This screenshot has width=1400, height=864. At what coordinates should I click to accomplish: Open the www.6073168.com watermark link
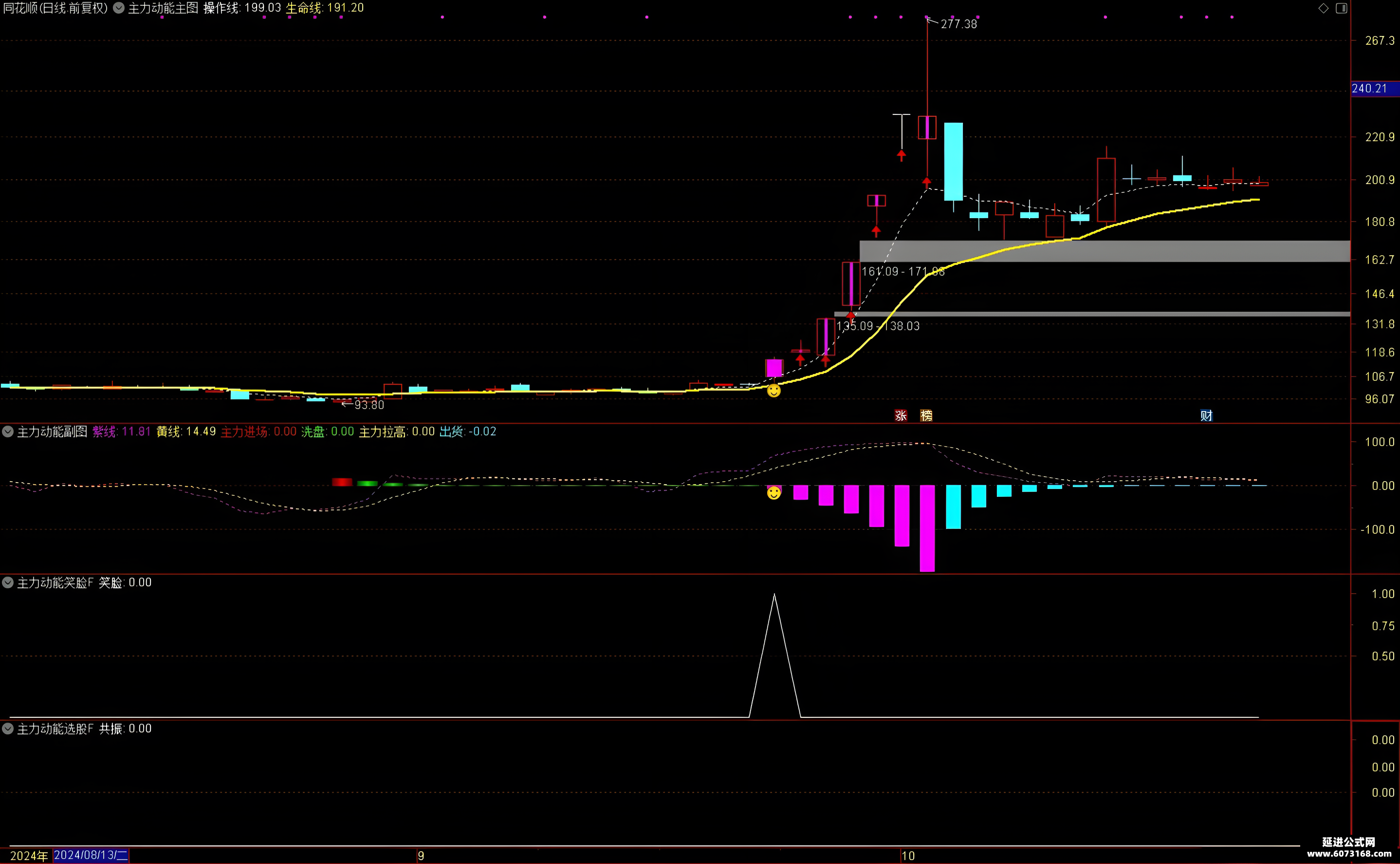coord(1347,854)
